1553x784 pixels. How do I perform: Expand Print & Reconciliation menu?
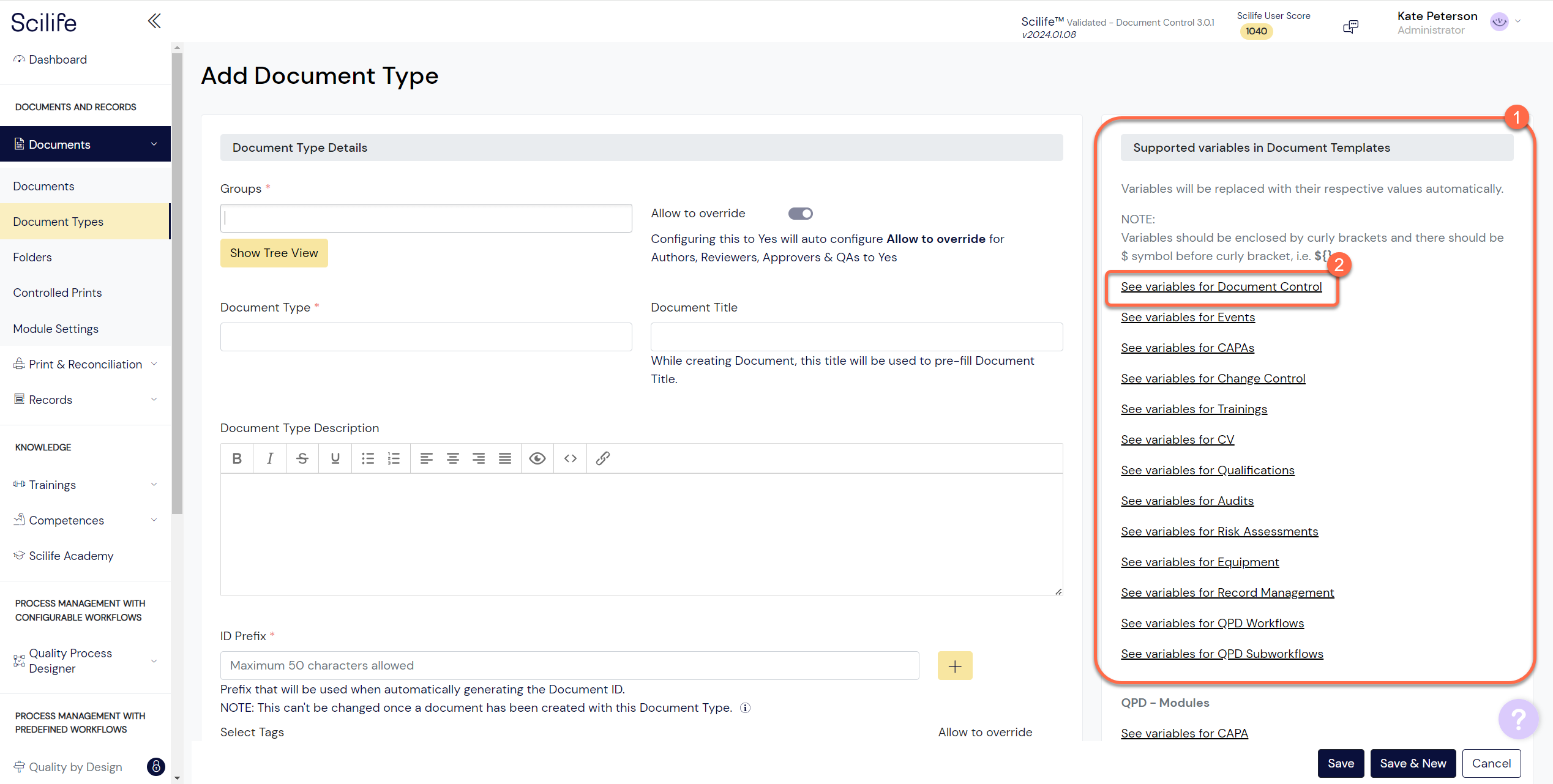[x=85, y=364]
